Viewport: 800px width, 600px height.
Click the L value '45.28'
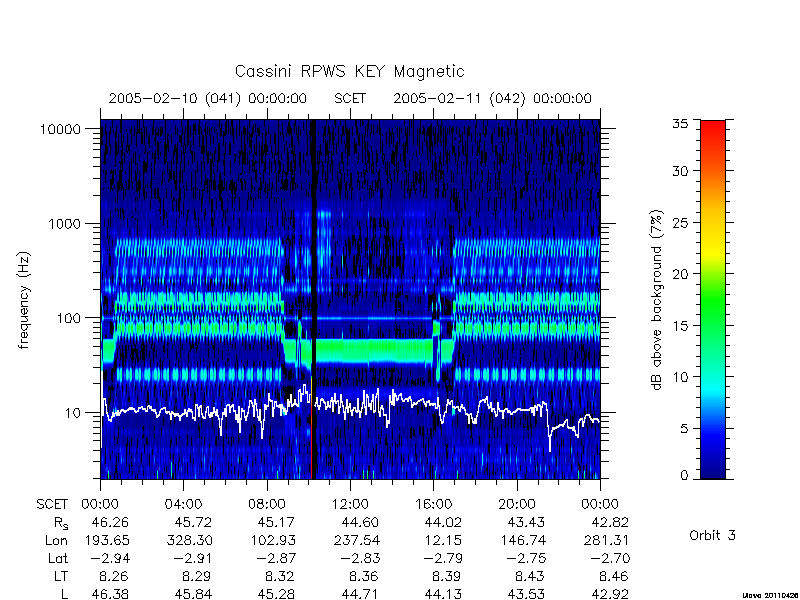click(277, 594)
